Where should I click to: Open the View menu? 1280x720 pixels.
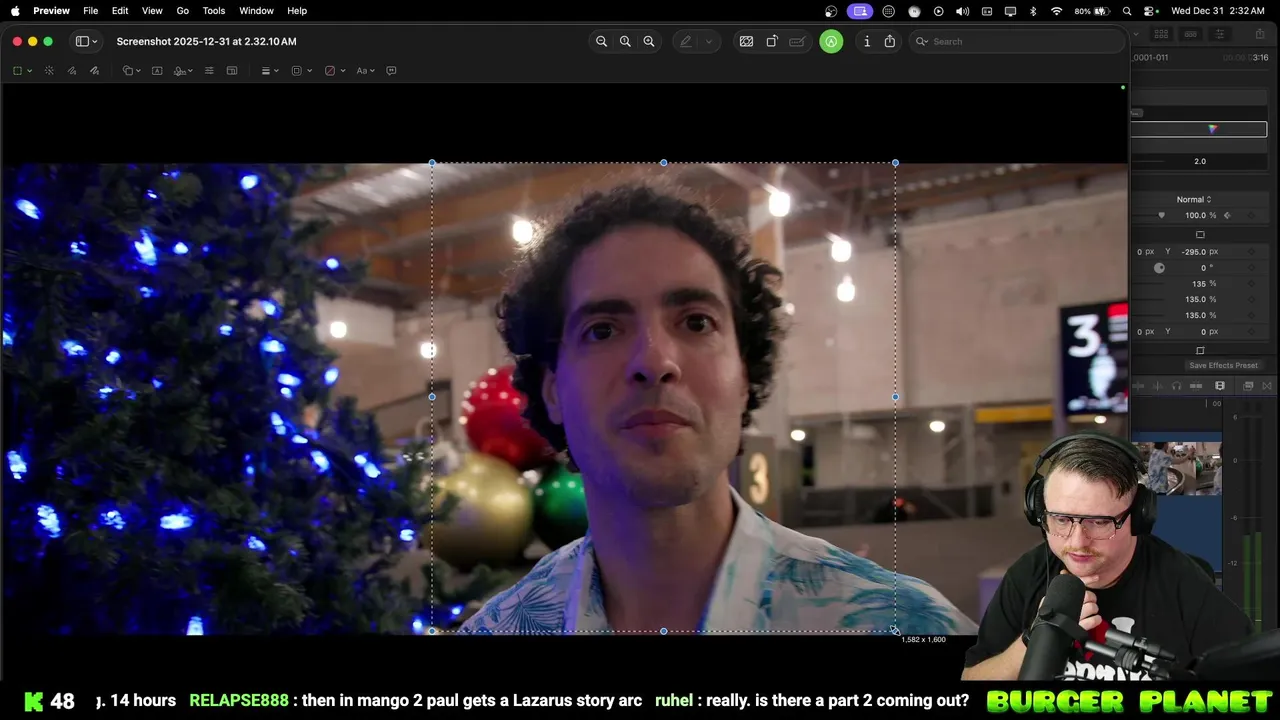click(152, 10)
